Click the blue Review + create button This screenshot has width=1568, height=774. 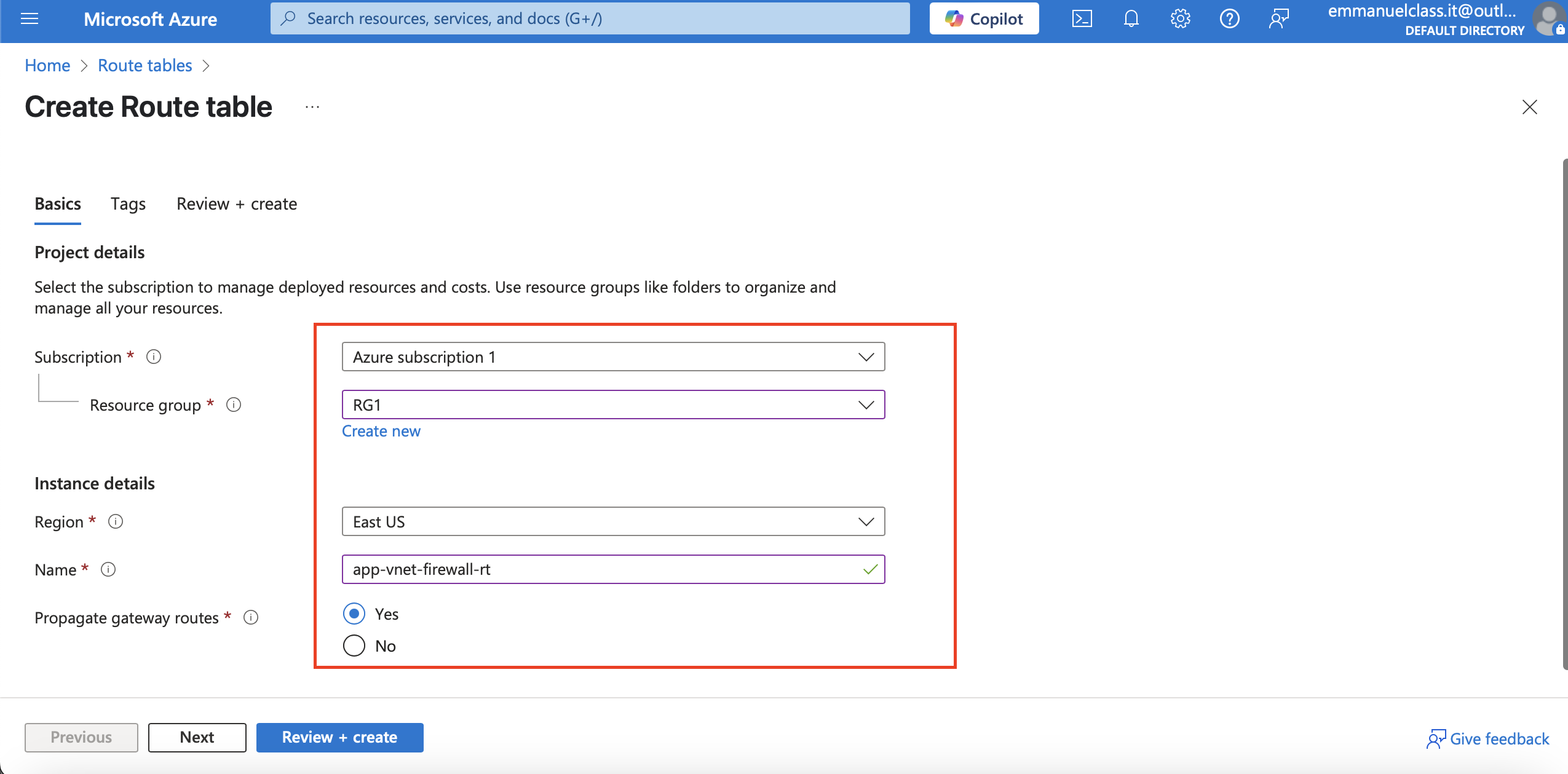339,737
